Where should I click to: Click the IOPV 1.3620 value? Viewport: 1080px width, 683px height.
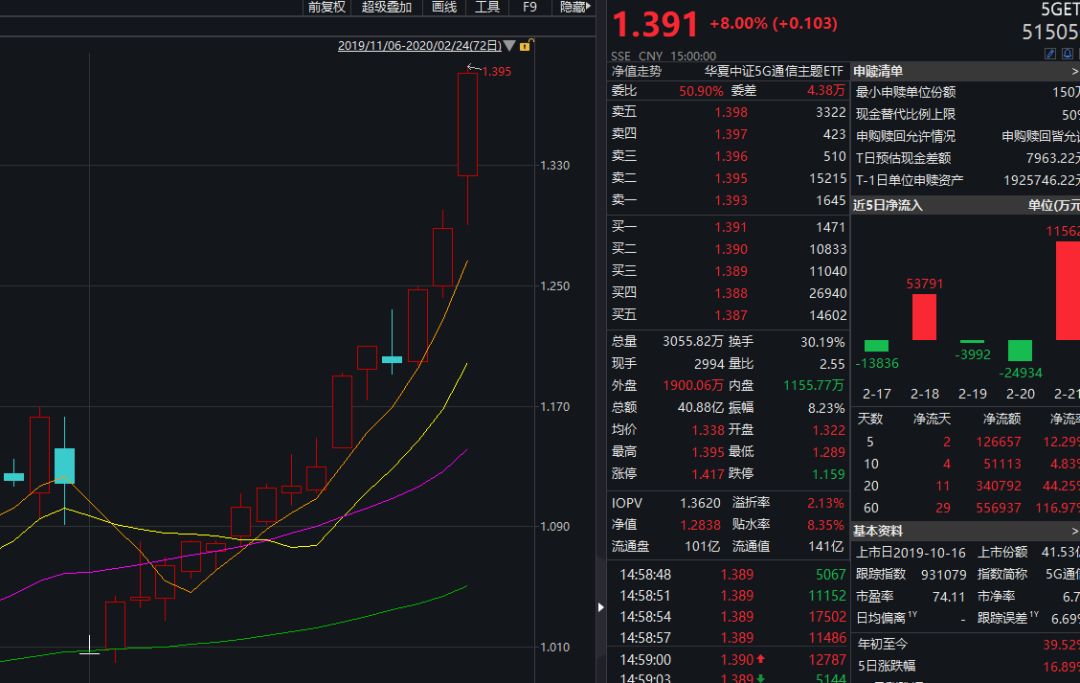tap(700, 503)
